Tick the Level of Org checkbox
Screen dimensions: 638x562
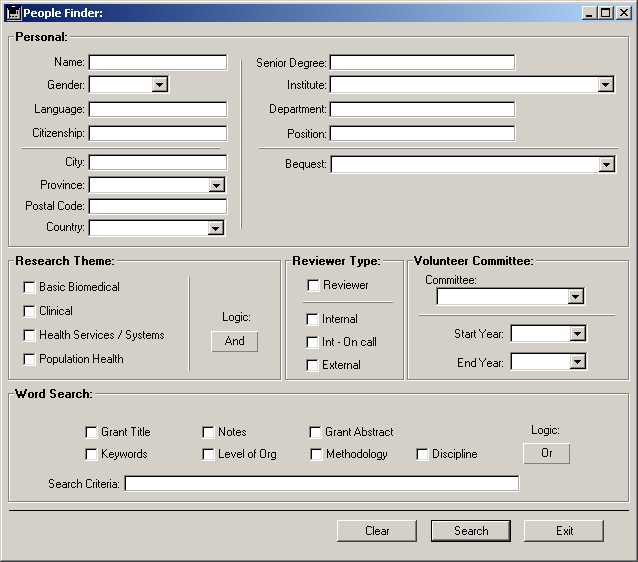[208, 454]
